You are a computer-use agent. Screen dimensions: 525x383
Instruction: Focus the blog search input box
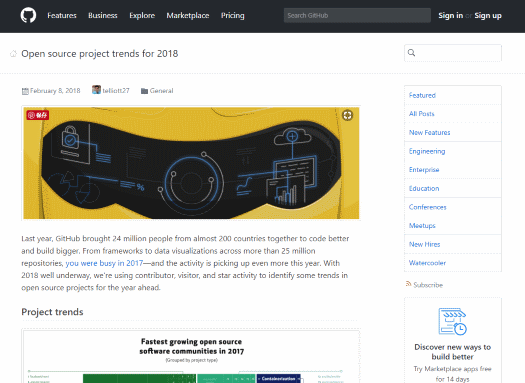pos(453,53)
